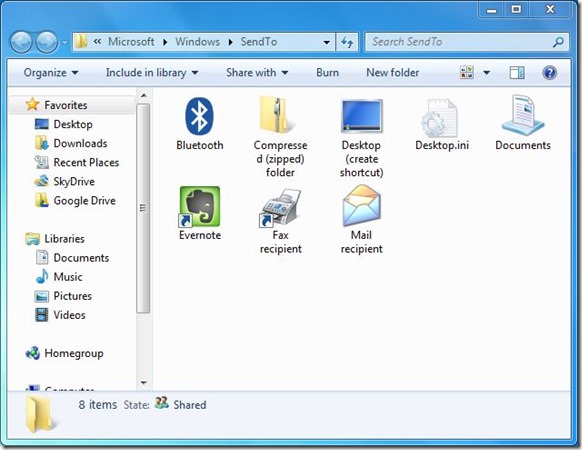Open Desktop under Favorites
Image resolution: width=582 pixels, height=450 pixels.
[x=73, y=124]
